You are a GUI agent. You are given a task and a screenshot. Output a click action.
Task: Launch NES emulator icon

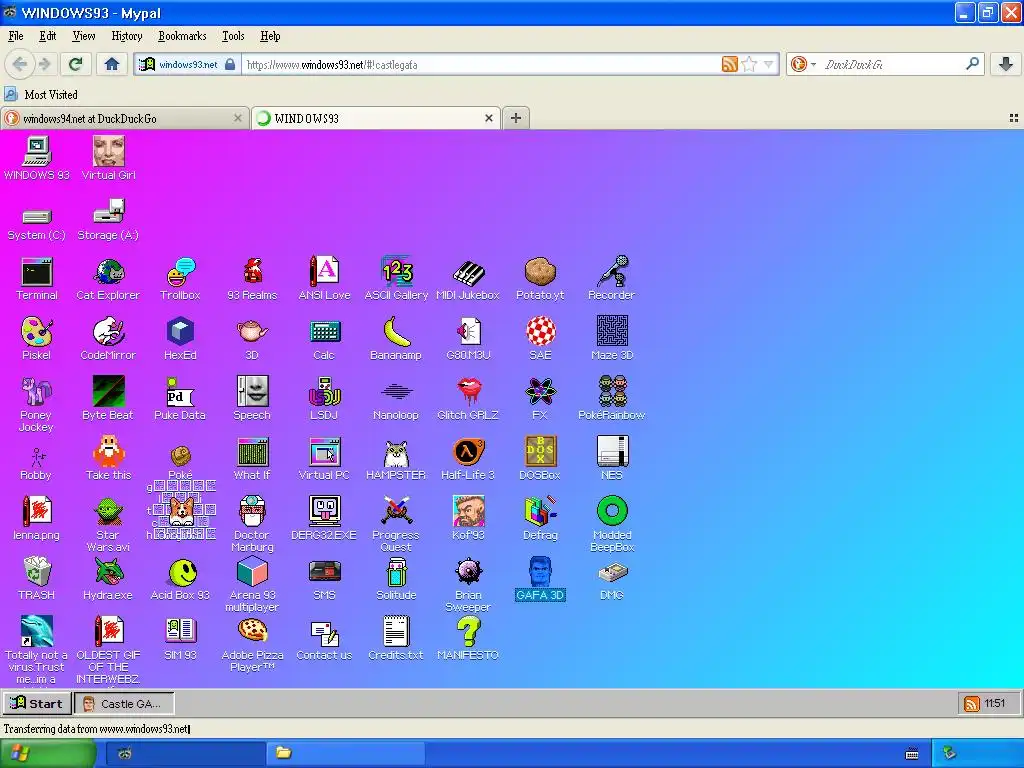[x=612, y=459]
